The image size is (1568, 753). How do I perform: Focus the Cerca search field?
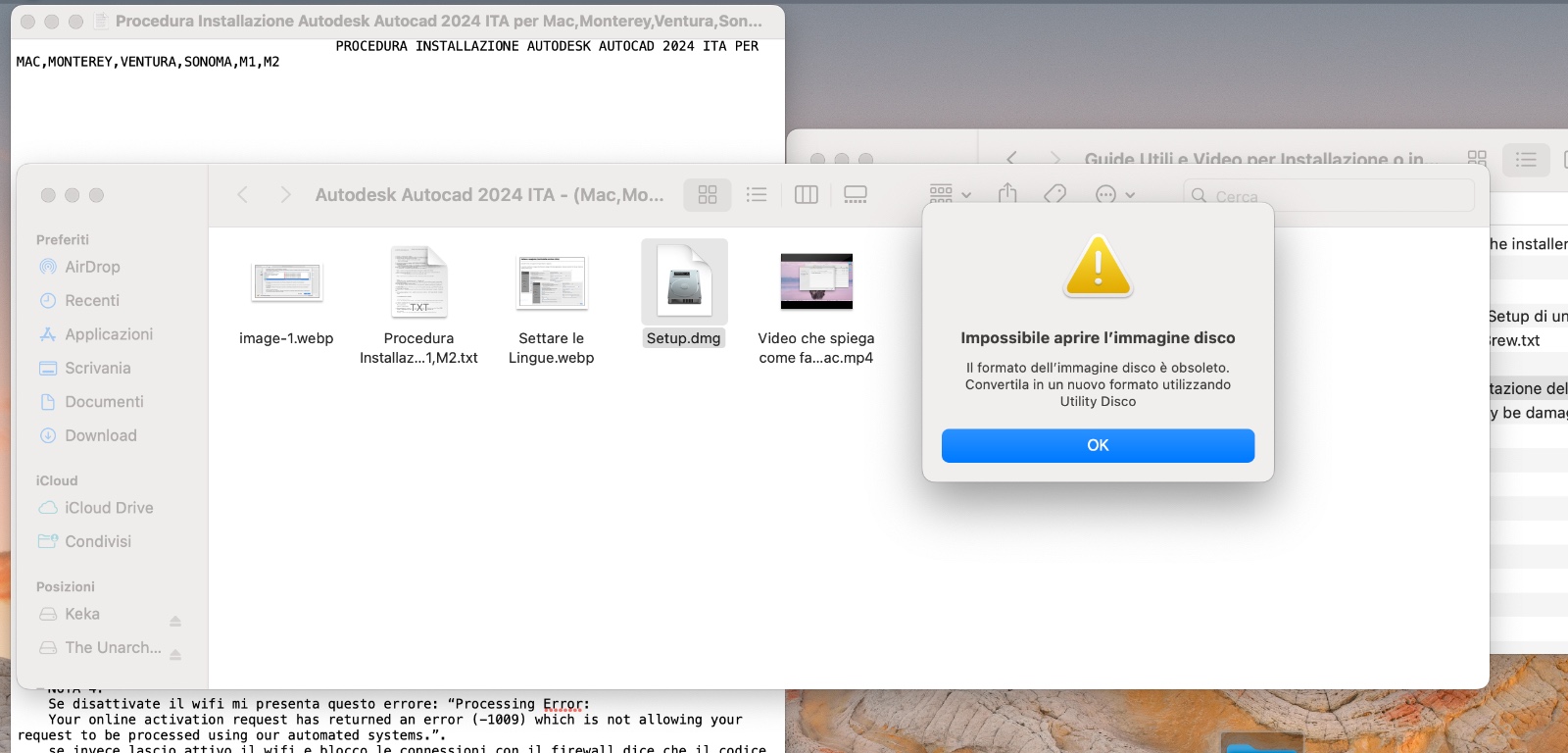pyautogui.click(x=1329, y=195)
